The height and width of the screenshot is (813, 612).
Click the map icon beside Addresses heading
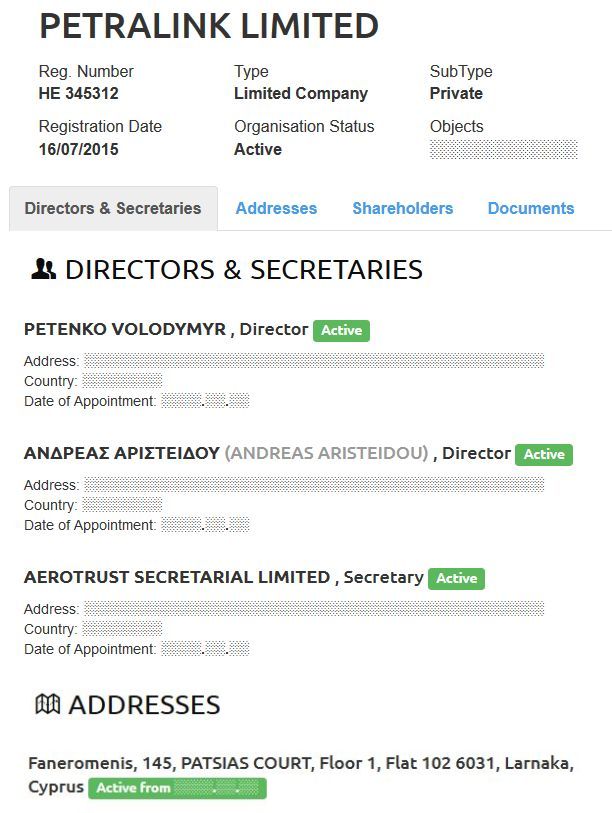tap(47, 704)
